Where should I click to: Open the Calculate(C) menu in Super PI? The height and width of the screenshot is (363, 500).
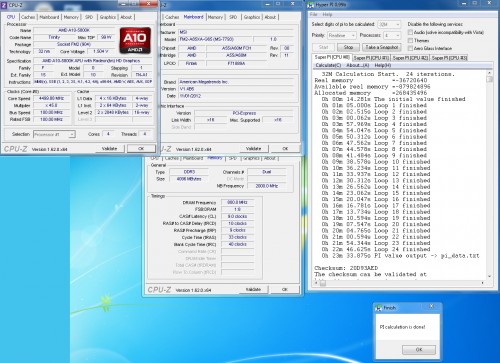pyautogui.click(x=328, y=65)
